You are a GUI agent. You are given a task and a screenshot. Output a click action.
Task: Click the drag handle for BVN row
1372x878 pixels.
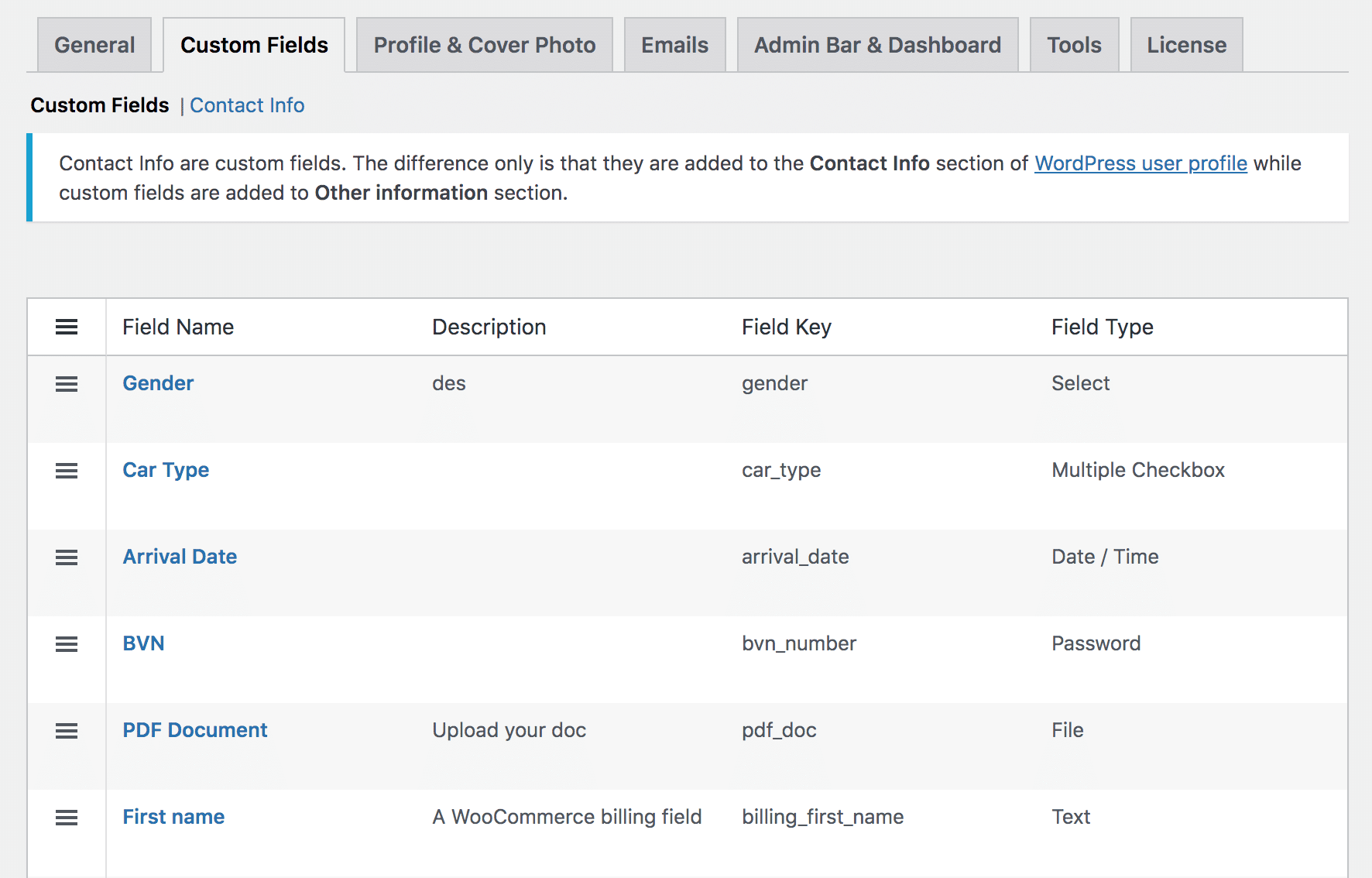pyautogui.click(x=67, y=644)
